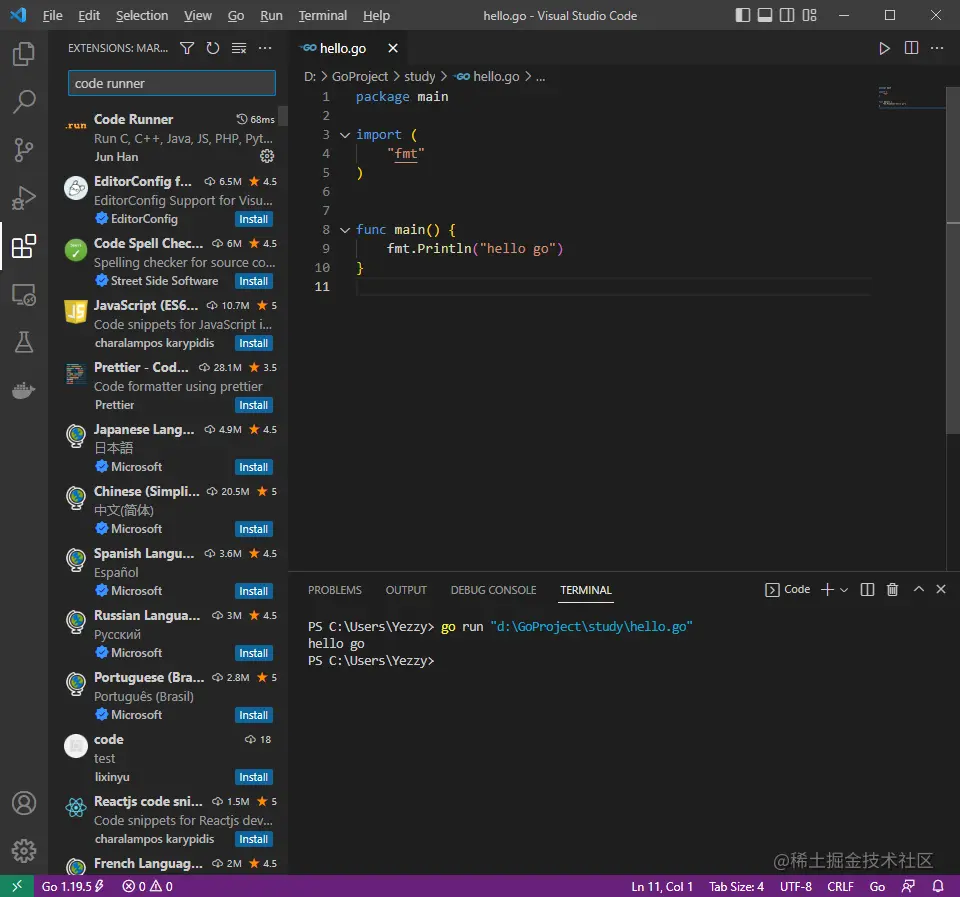The height and width of the screenshot is (897, 960).
Task: Install EditorConfig extension
Action: pyautogui.click(x=253, y=219)
